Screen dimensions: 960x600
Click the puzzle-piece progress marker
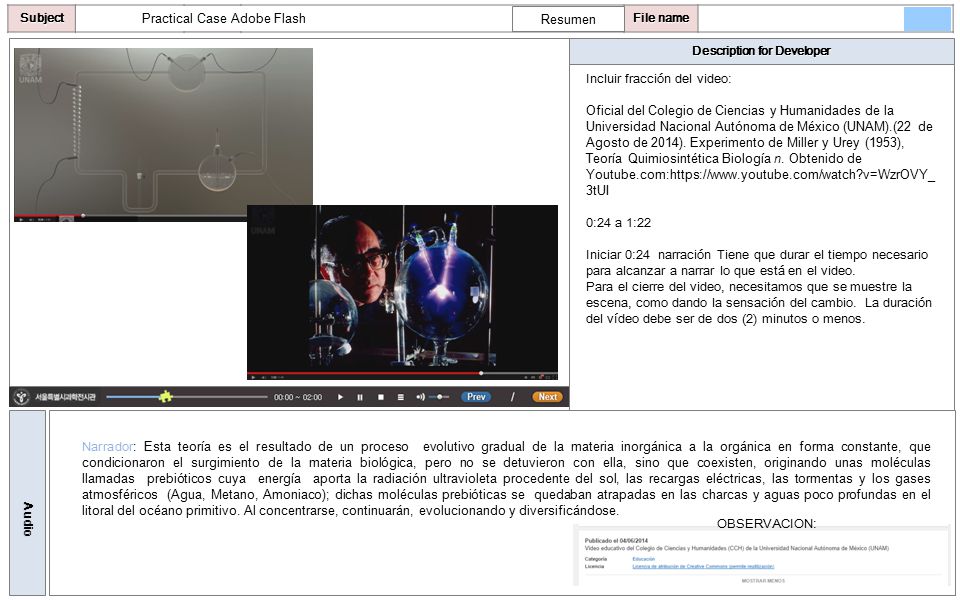tap(165, 397)
